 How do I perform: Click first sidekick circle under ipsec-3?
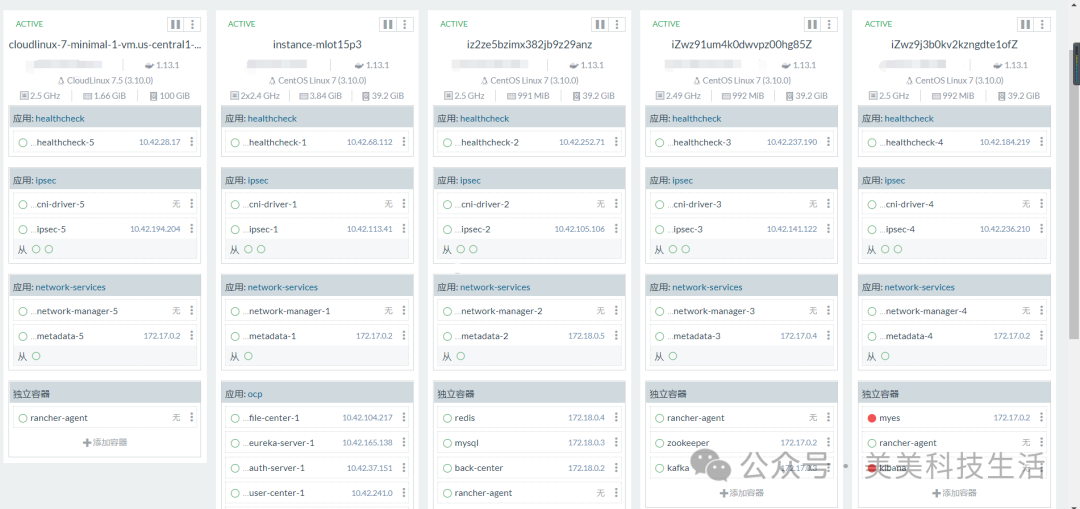point(673,249)
